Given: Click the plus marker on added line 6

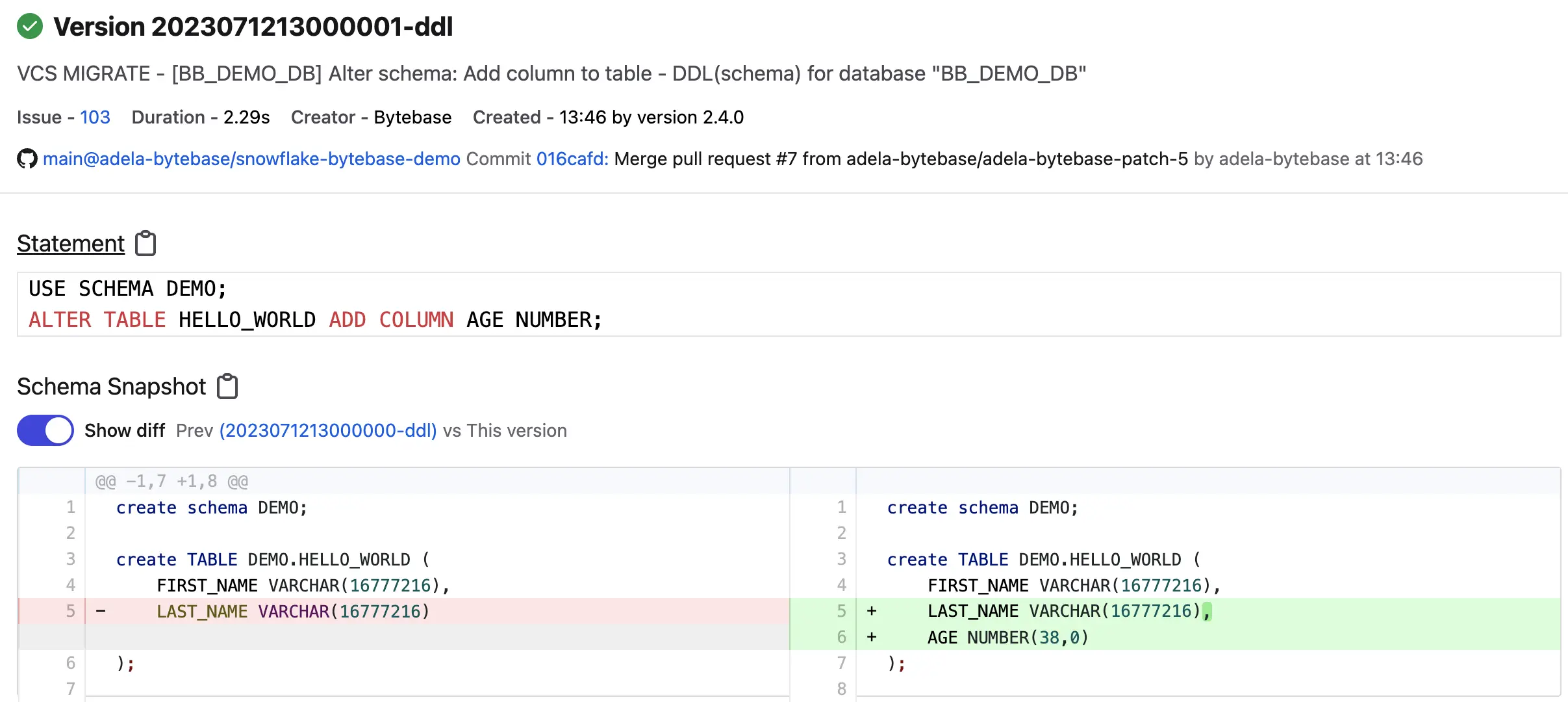Looking at the screenshot, I should (x=872, y=638).
